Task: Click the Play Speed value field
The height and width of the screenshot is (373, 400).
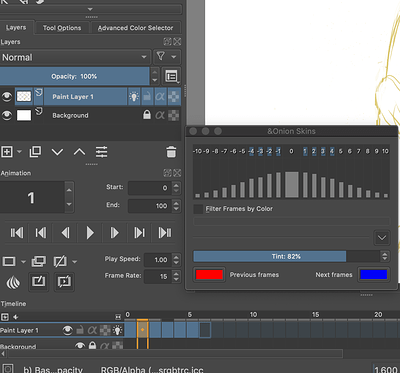Action: 158,260
